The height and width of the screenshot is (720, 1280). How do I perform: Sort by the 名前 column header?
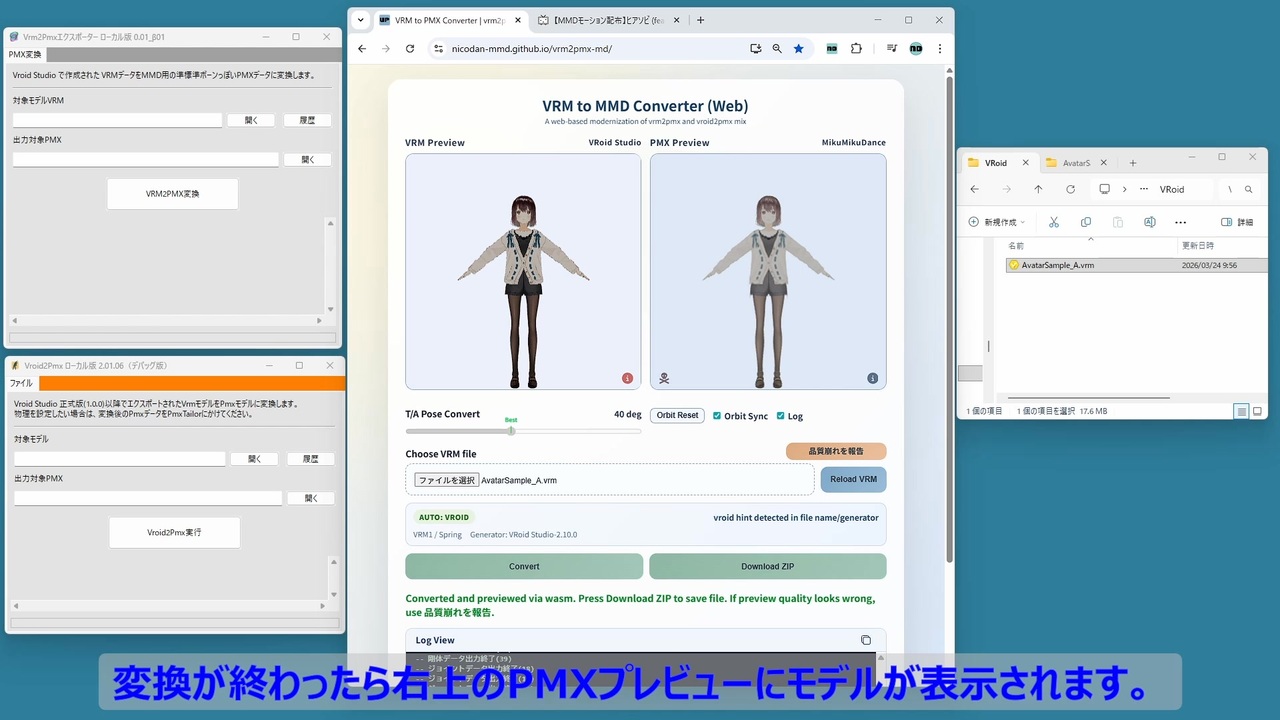1015,245
